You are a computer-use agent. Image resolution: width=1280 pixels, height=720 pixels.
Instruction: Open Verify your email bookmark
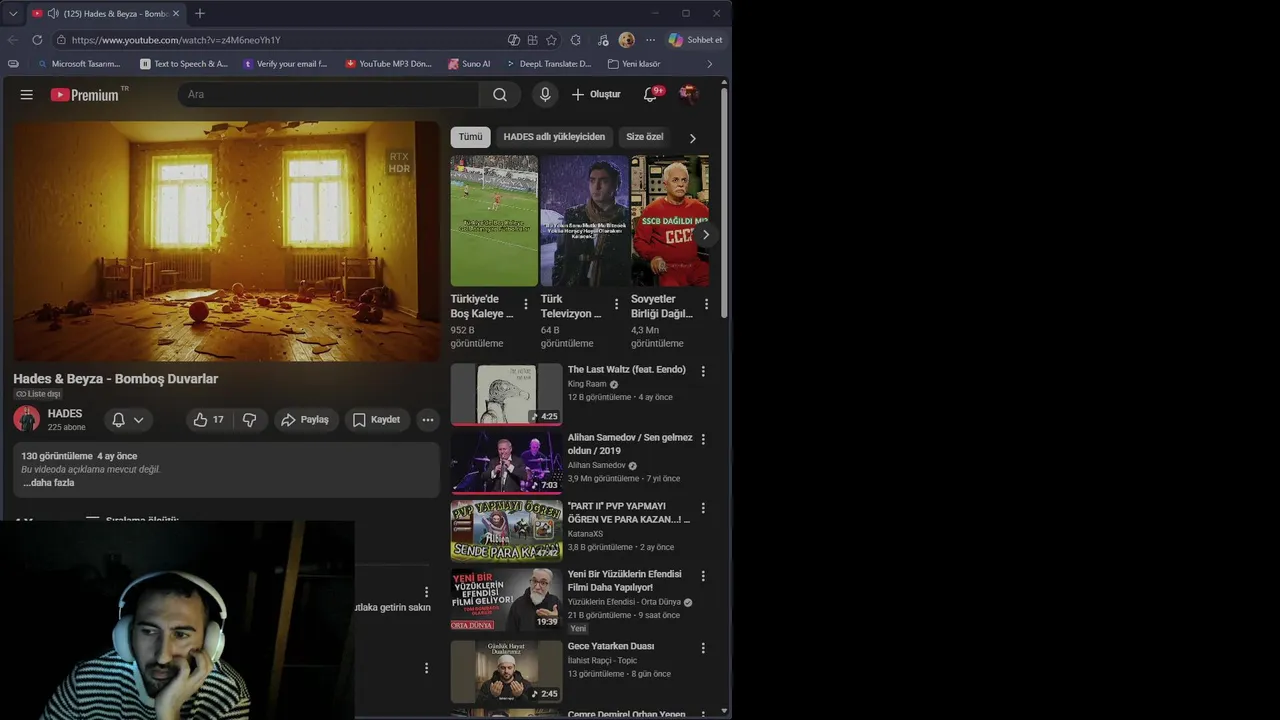coord(285,64)
